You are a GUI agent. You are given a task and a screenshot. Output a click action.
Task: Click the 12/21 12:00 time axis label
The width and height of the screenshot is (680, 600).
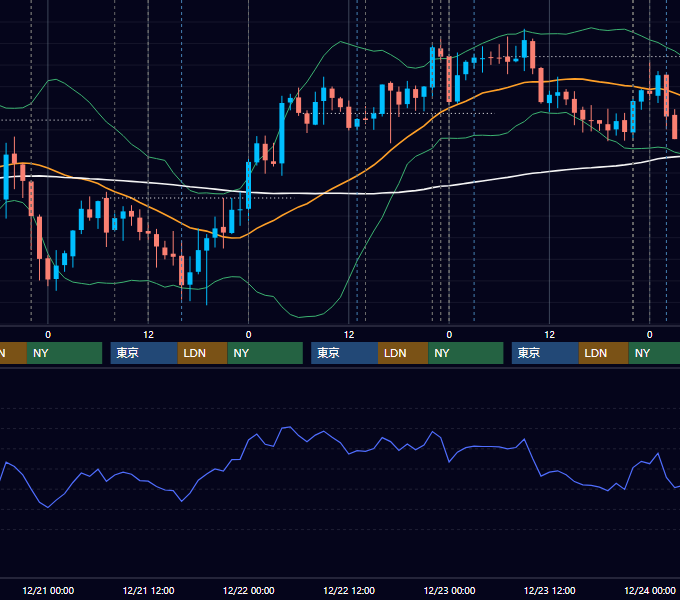pyautogui.click(x=148, y=590)
